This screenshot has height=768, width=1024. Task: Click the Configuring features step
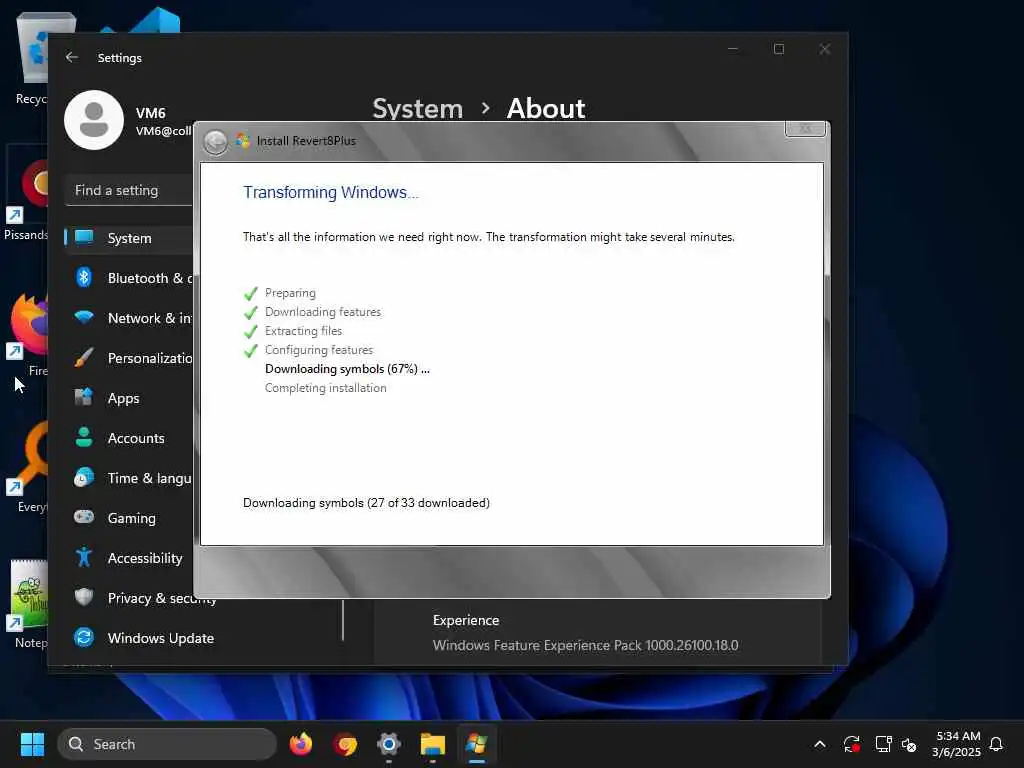[319, 350]
